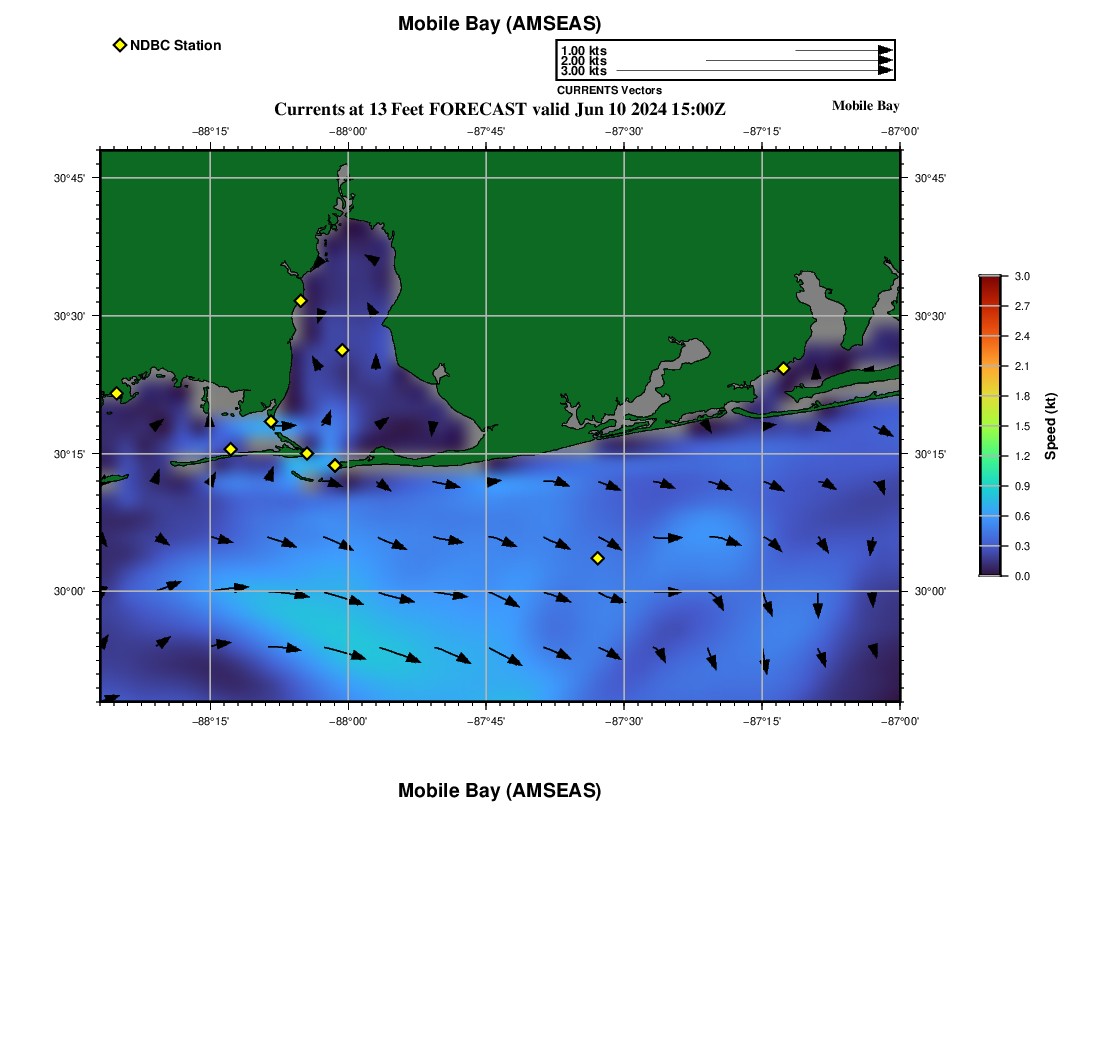This screenshot has width=1100, height=1050.
Task: Click the 'Speed (kt)' colorbar label
Action: coord(1050,426)
